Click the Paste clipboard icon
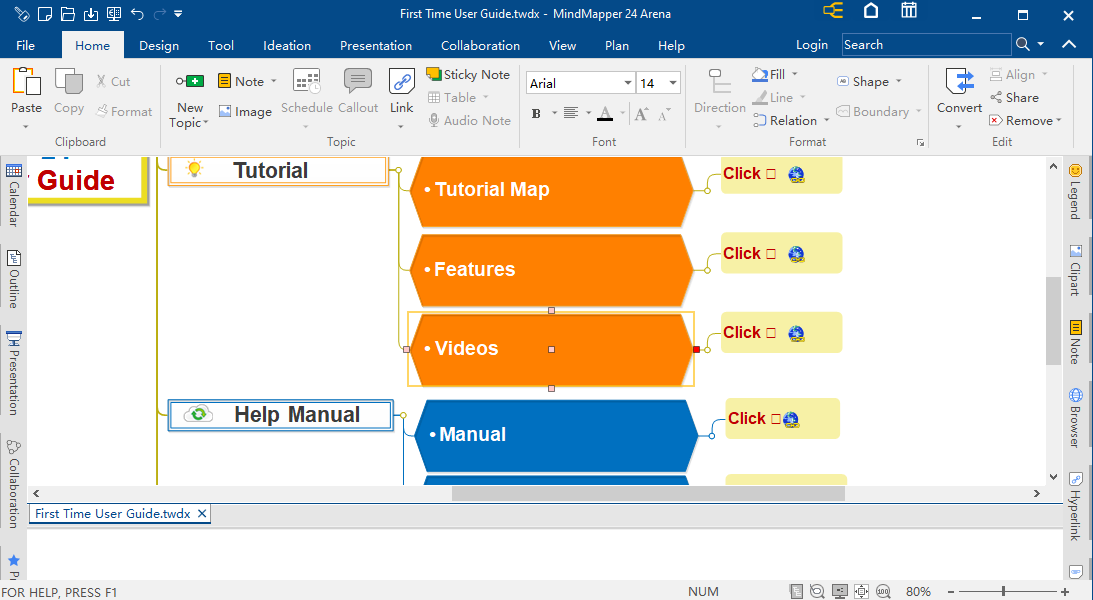Viewport: 1093px width, 600px height. coord(26,82)
